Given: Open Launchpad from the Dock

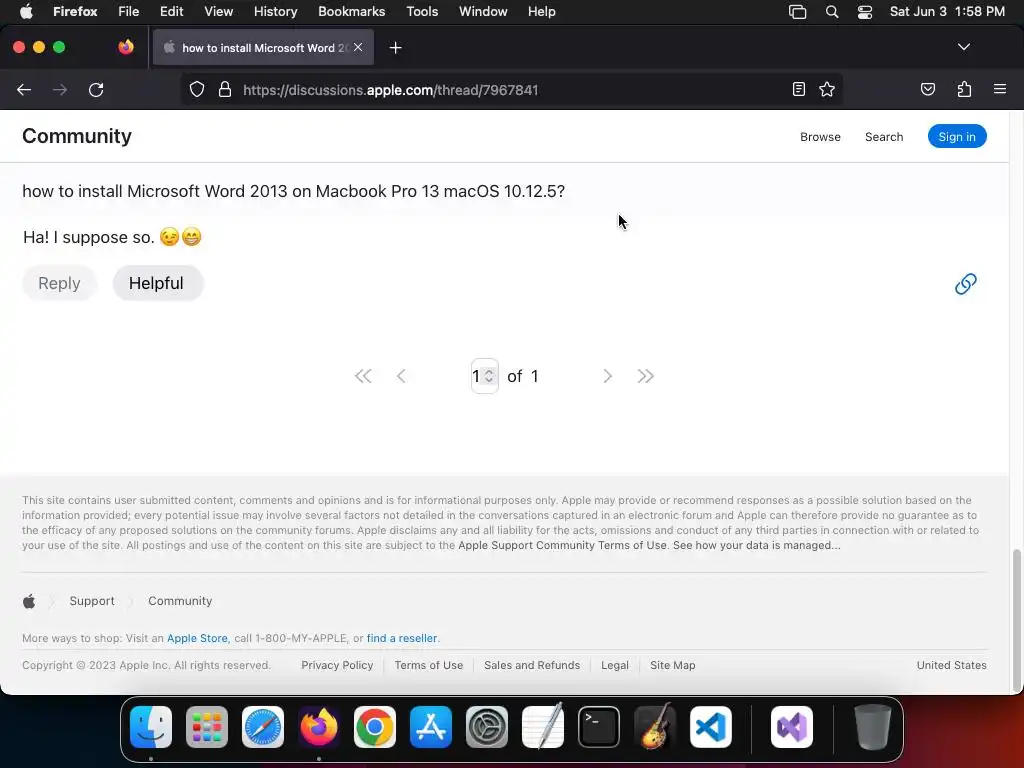Looking at the screenshot, I should tap(207, 727).
